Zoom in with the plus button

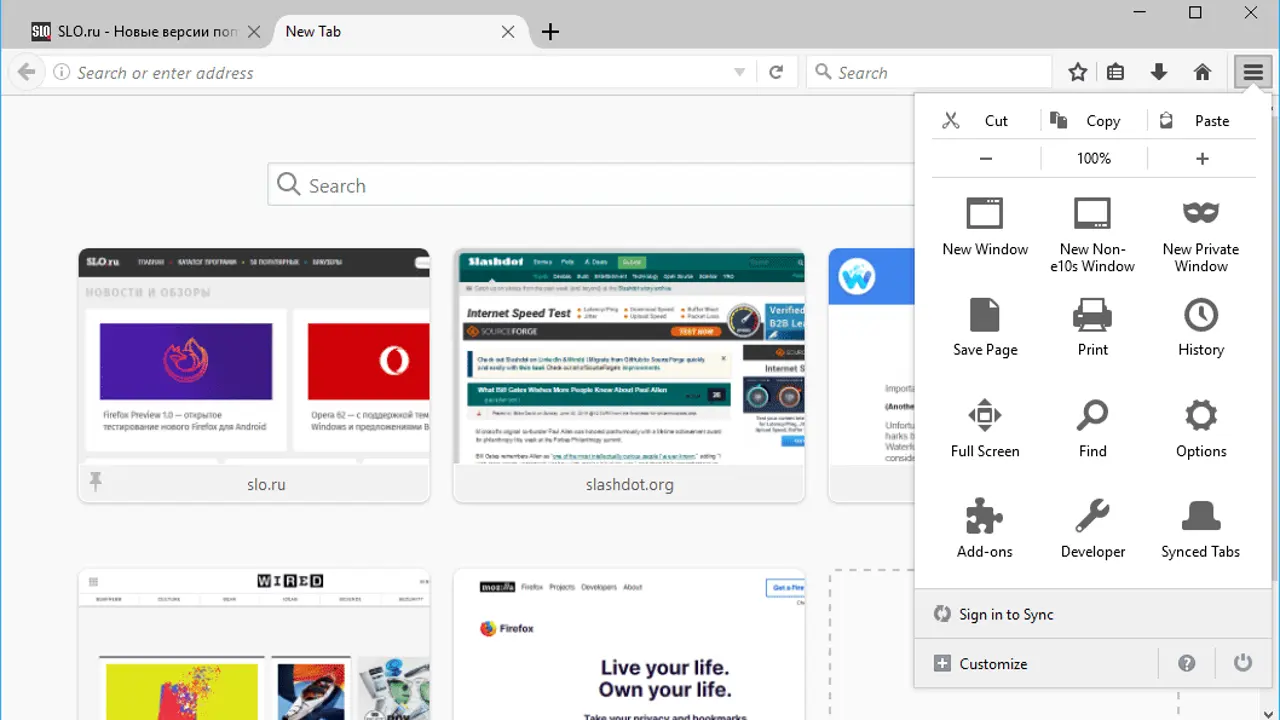[x=1202, y=158]
